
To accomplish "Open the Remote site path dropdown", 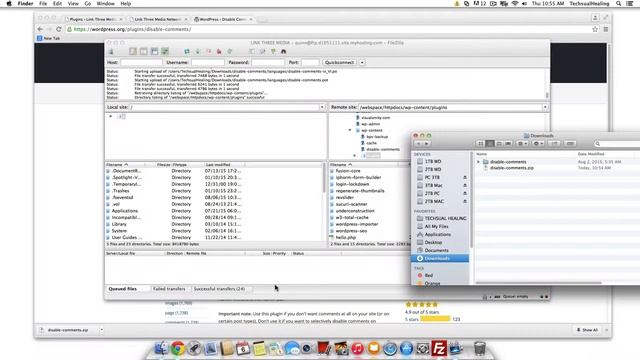I will 545,107.
